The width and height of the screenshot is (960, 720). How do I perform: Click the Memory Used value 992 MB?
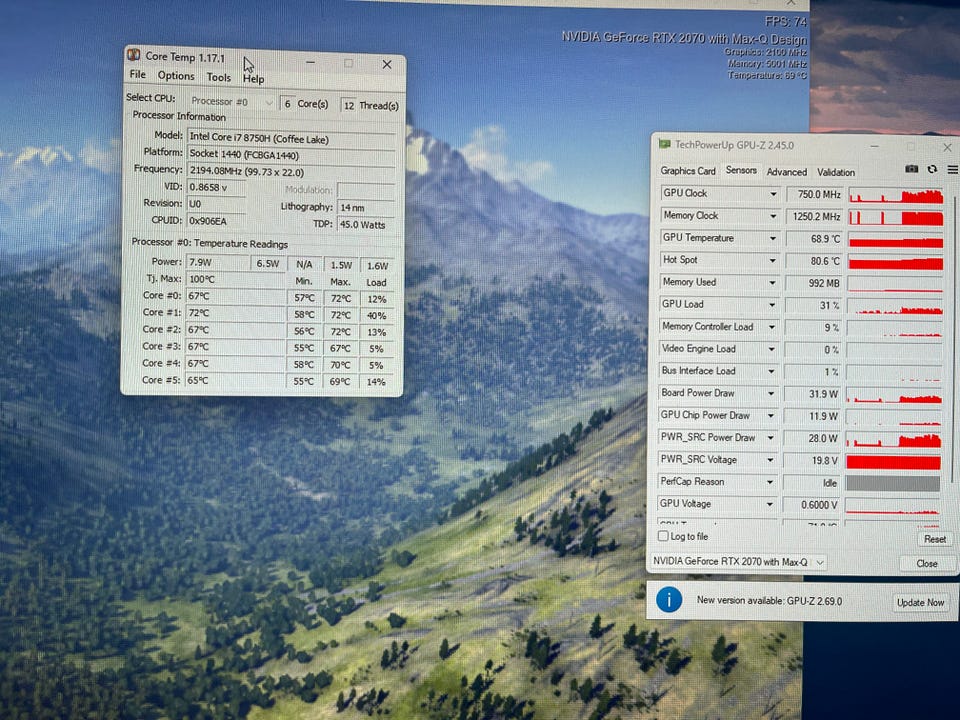point(814,283)
